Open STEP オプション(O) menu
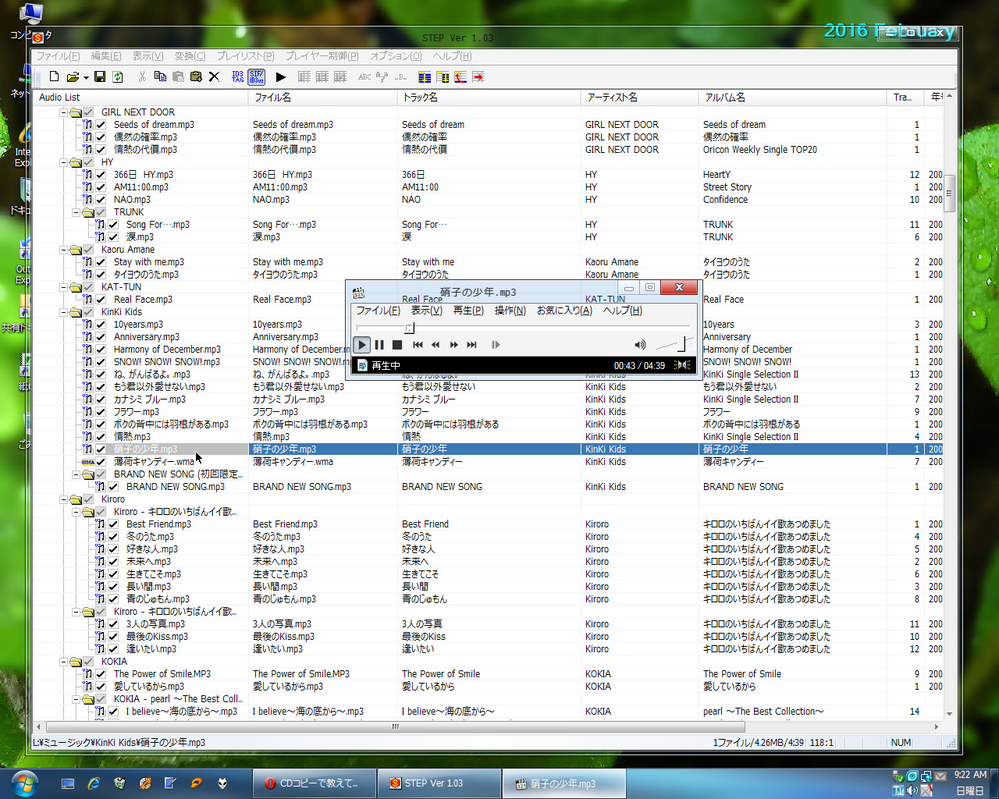 tap(396, 56)
